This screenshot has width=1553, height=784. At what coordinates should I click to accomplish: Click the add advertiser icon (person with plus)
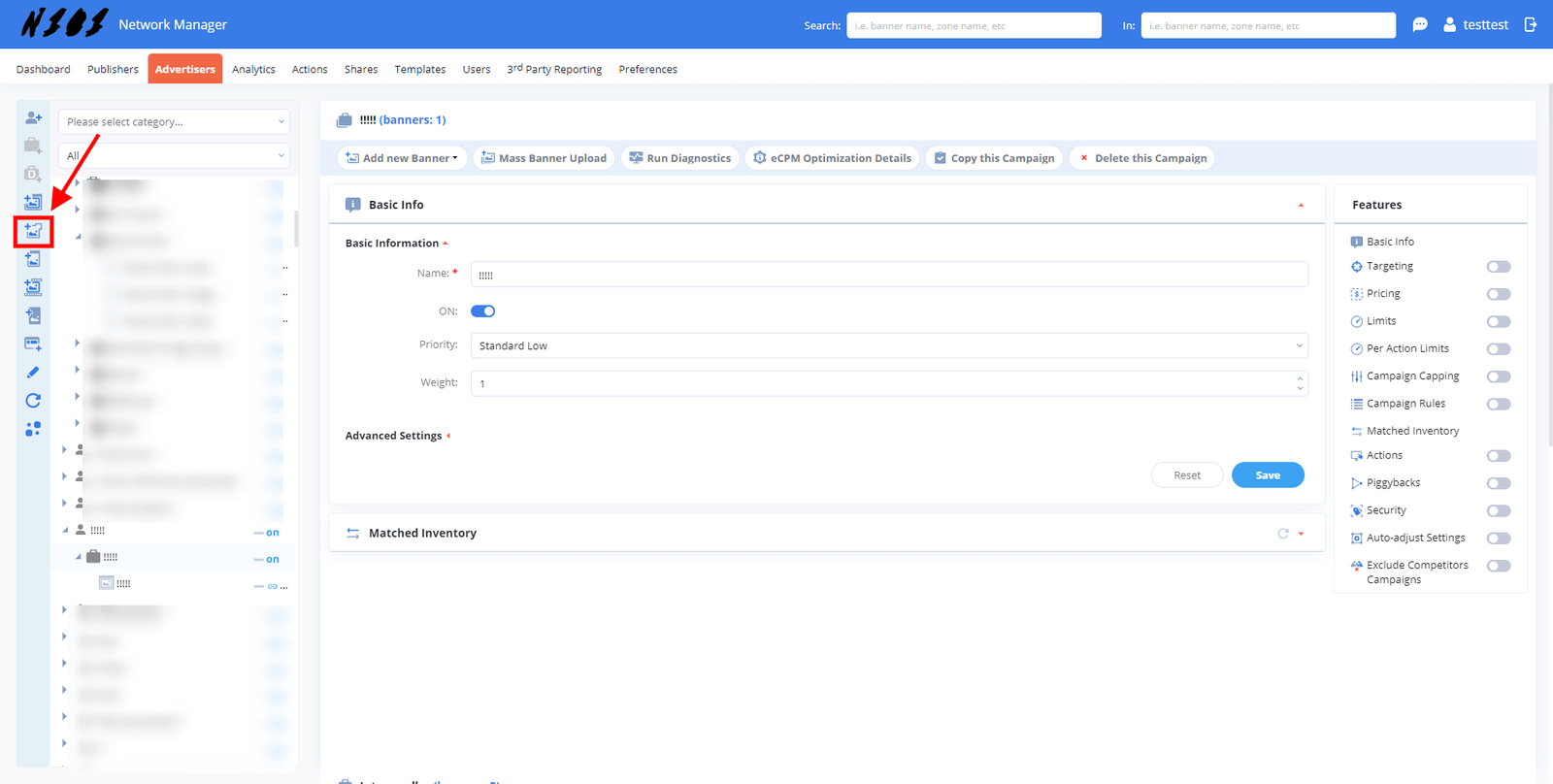(33, 117)
